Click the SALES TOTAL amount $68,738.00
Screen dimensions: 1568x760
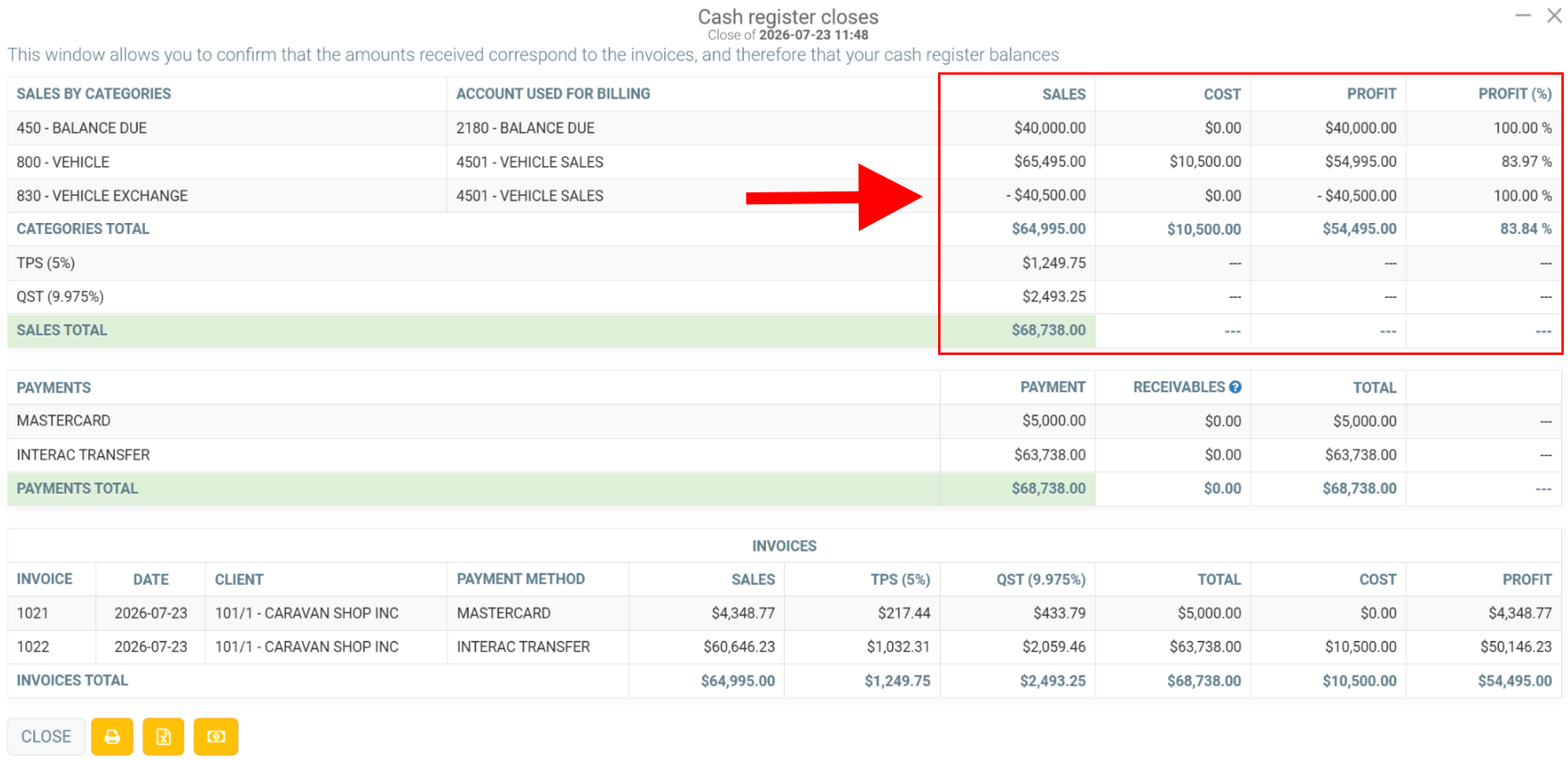click(1049, 330)
